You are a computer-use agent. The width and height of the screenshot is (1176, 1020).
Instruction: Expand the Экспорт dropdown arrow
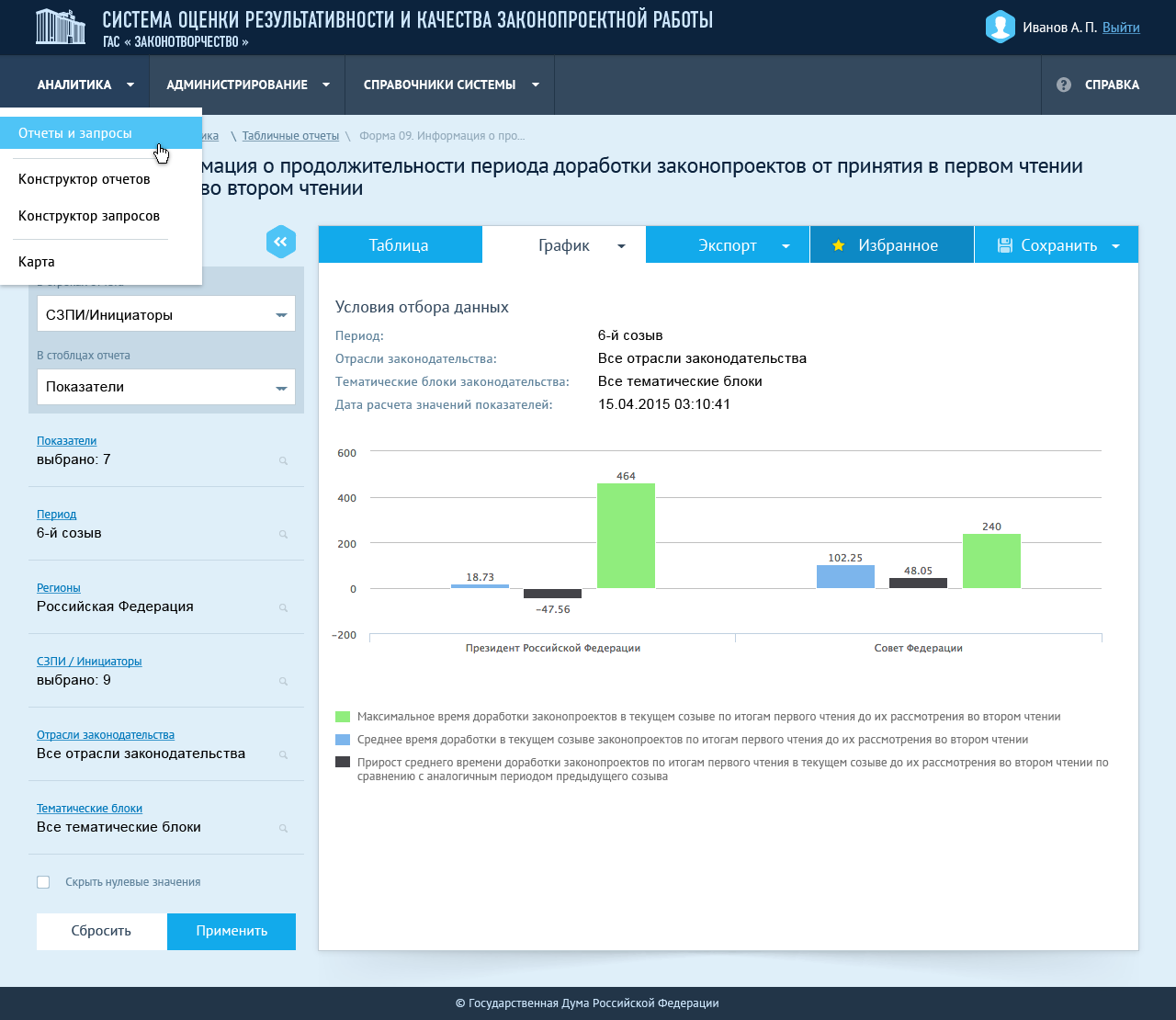(x=786, y=246)
